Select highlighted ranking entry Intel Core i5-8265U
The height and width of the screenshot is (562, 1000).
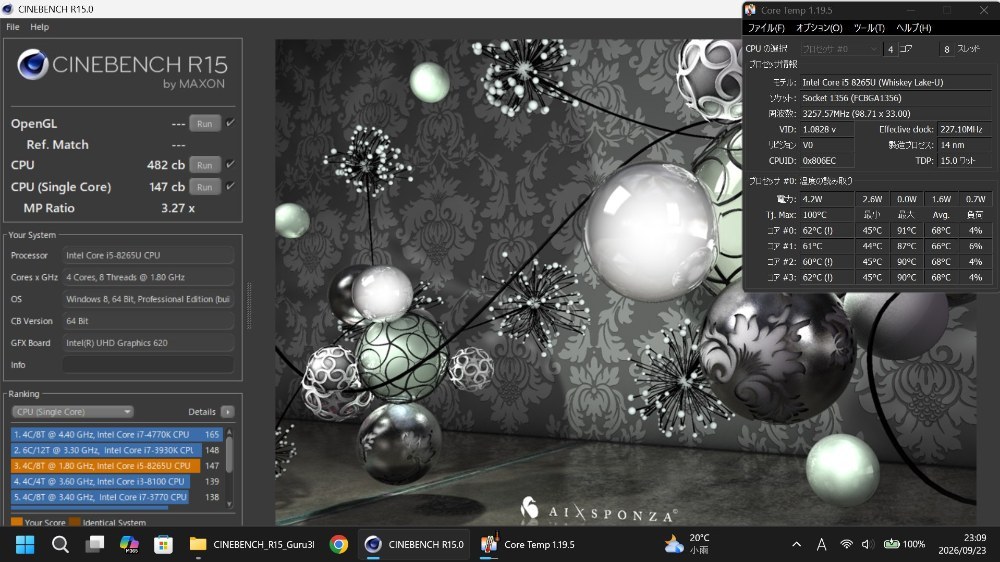point(117,466)
